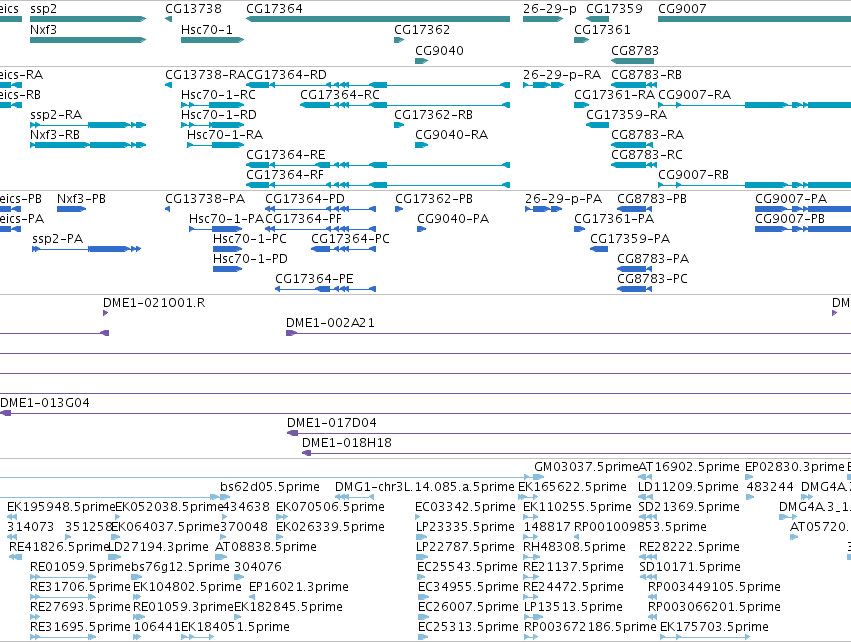
Task: Click EST DMG1-chr3L.14.085.a.5prime
Action: (354, 497)
